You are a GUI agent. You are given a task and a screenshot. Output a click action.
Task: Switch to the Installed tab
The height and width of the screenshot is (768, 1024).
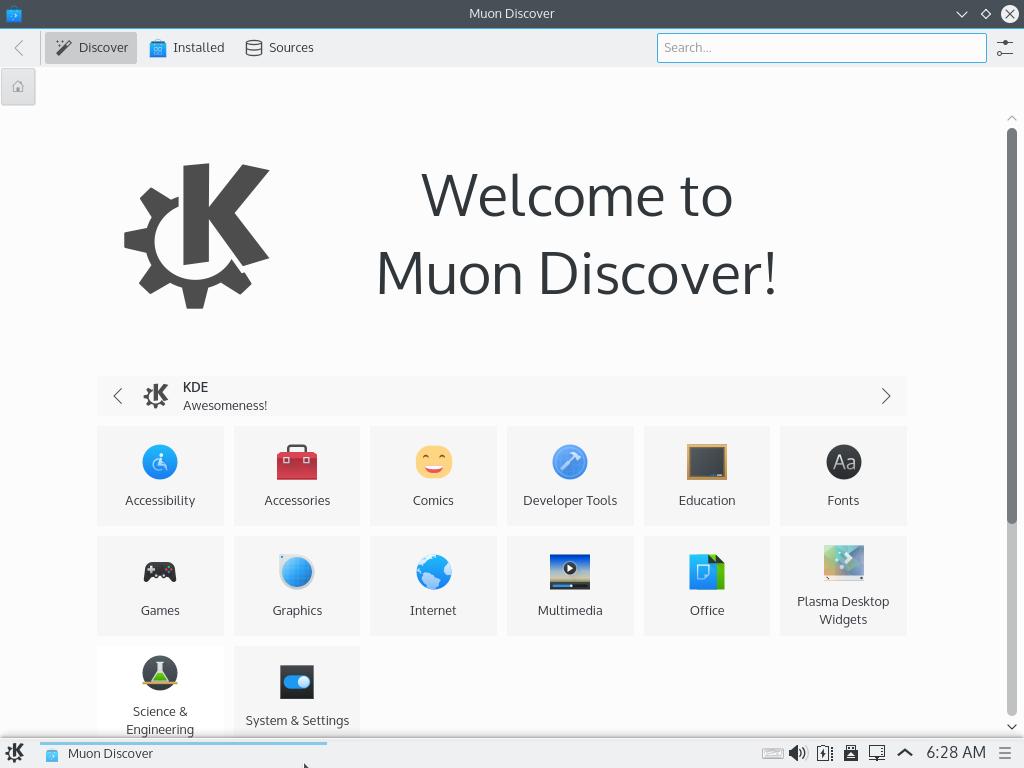pos(187,48)
